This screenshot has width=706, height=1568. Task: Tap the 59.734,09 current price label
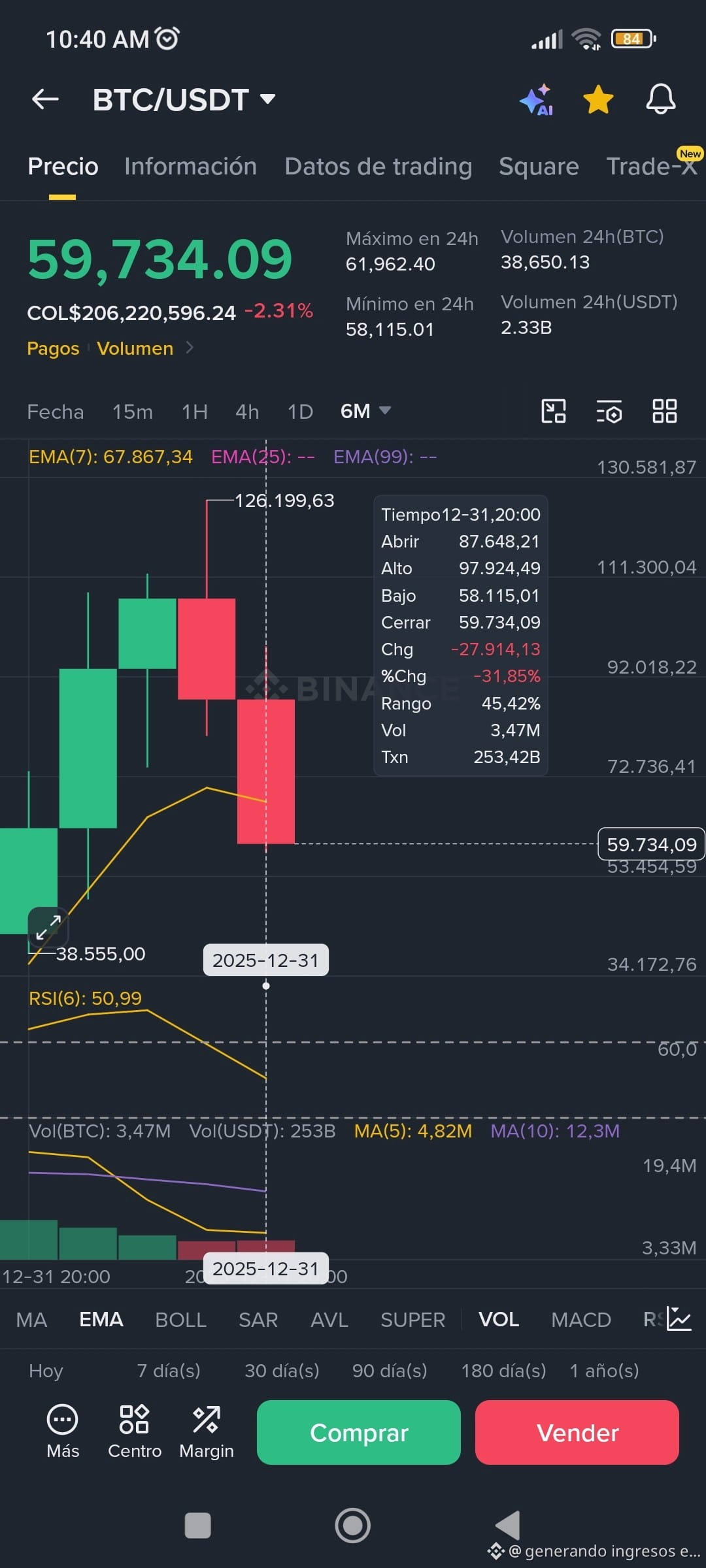(x=652, y=844)
